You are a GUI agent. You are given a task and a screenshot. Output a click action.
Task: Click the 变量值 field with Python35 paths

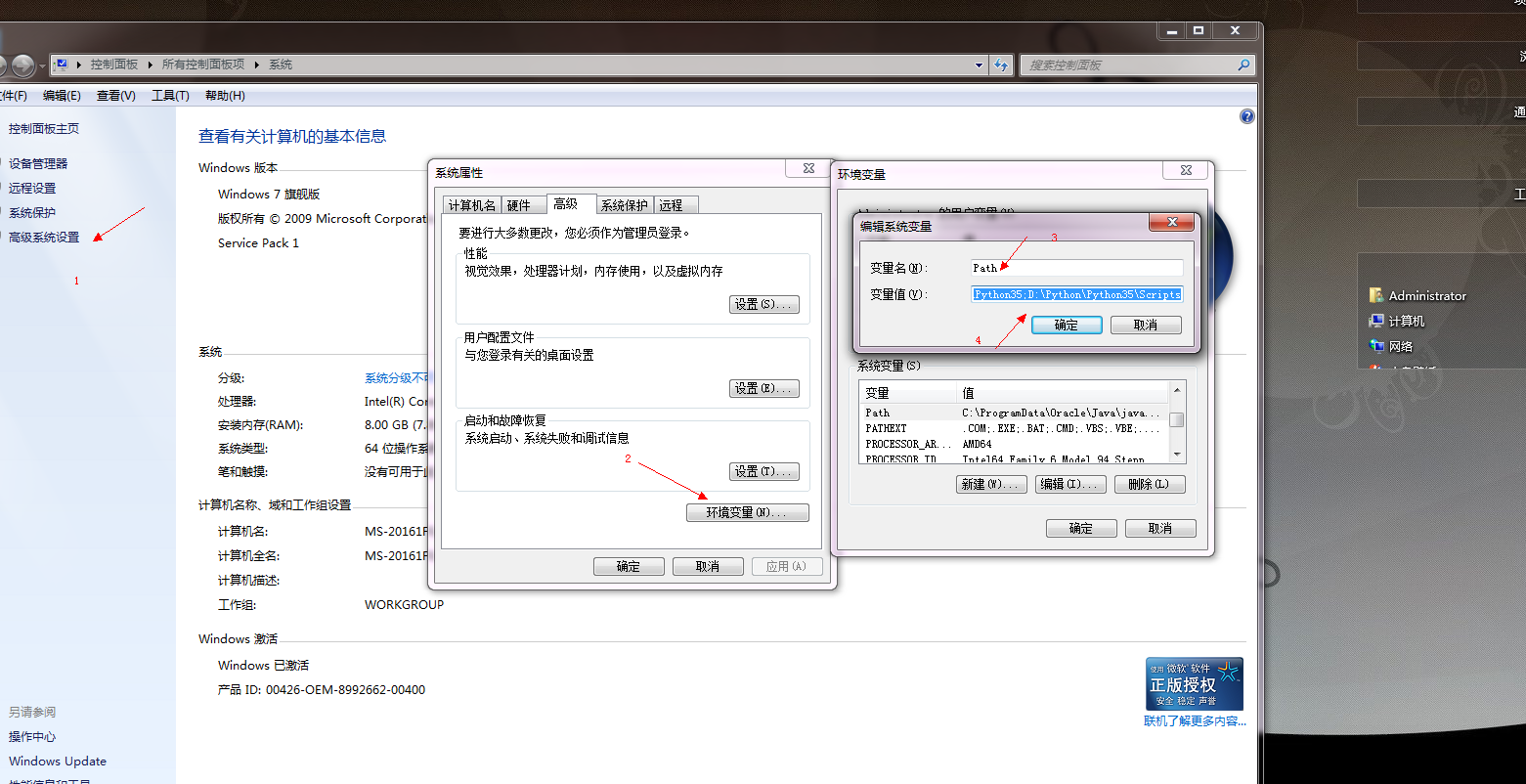(x=1076, y=294)
